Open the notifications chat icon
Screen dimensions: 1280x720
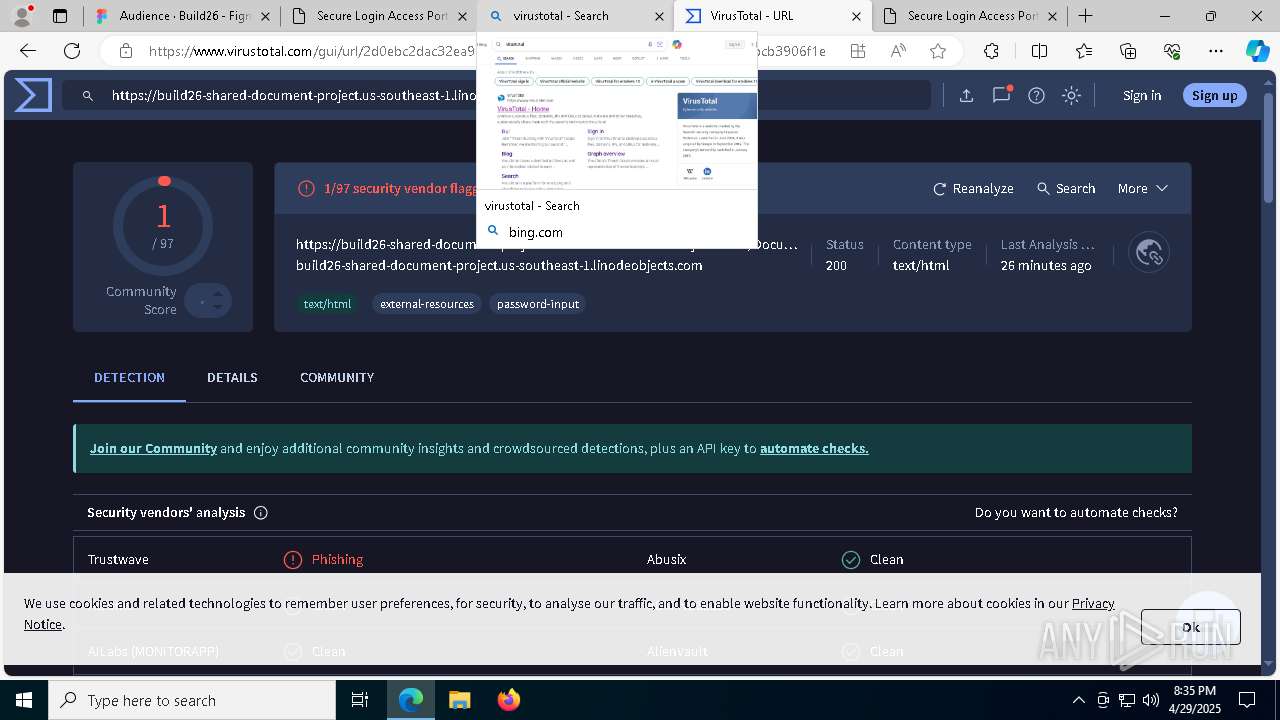tap(1001, 95)
